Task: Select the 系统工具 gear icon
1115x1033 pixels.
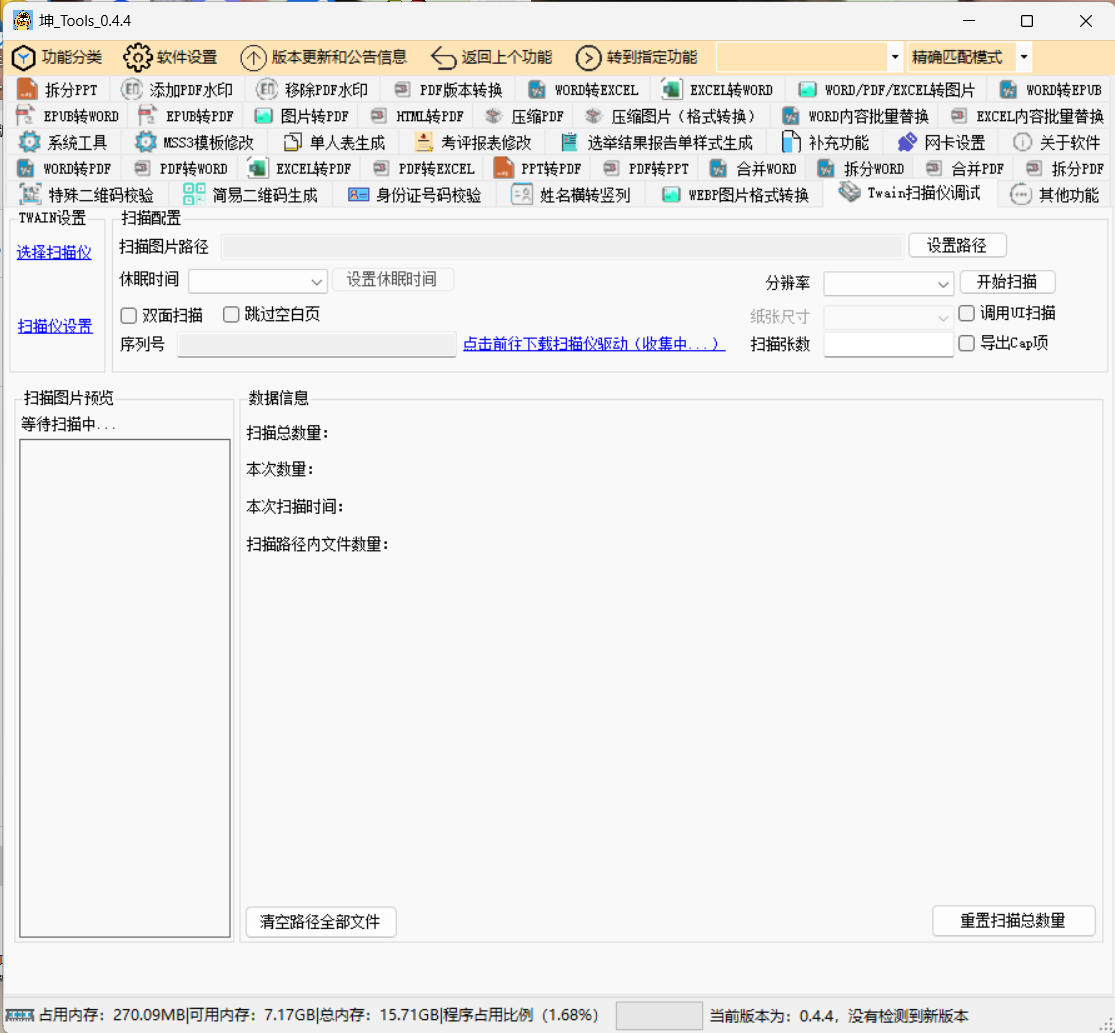Action: [30, 142]
